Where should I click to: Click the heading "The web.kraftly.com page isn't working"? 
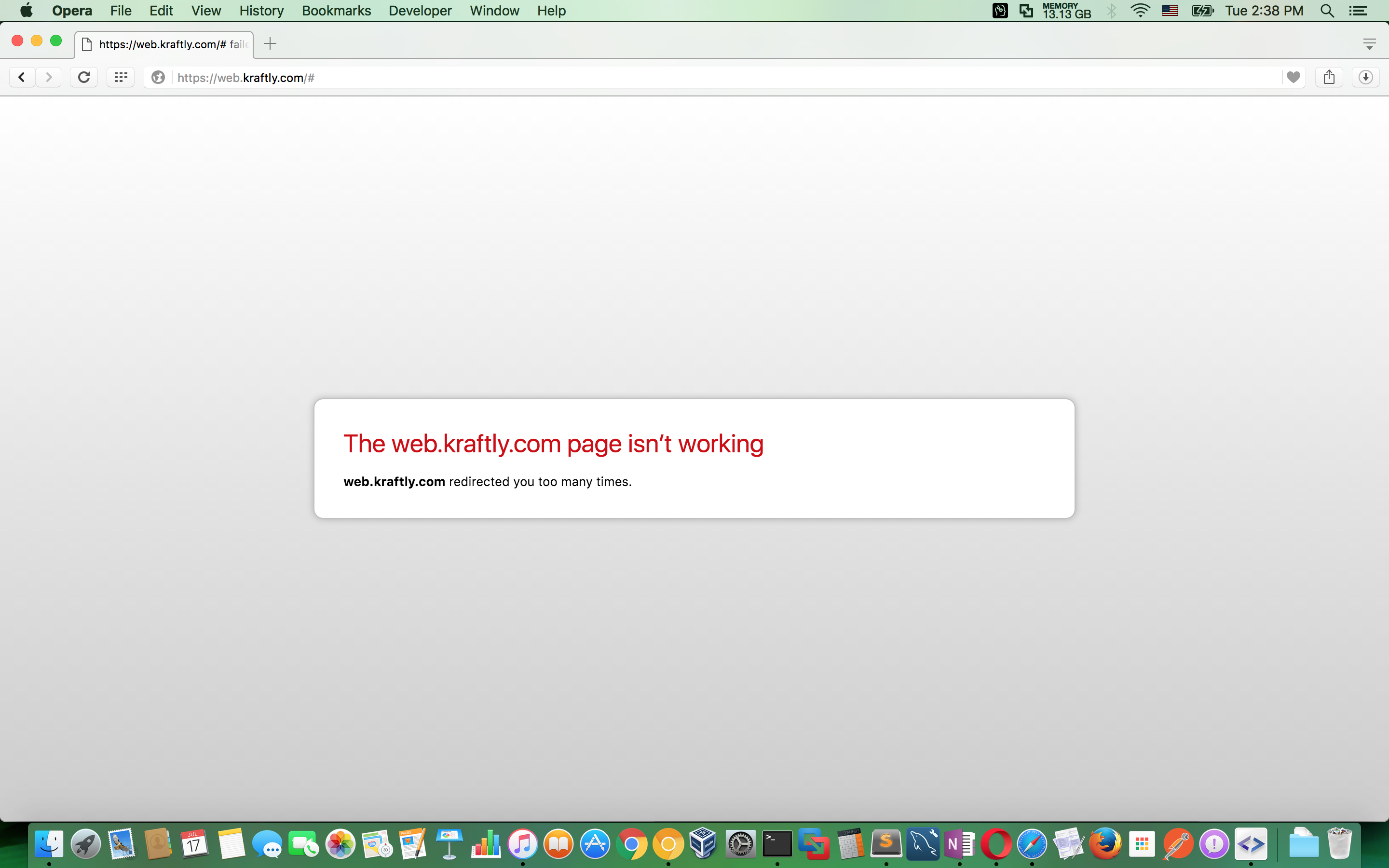coord(553,444)
